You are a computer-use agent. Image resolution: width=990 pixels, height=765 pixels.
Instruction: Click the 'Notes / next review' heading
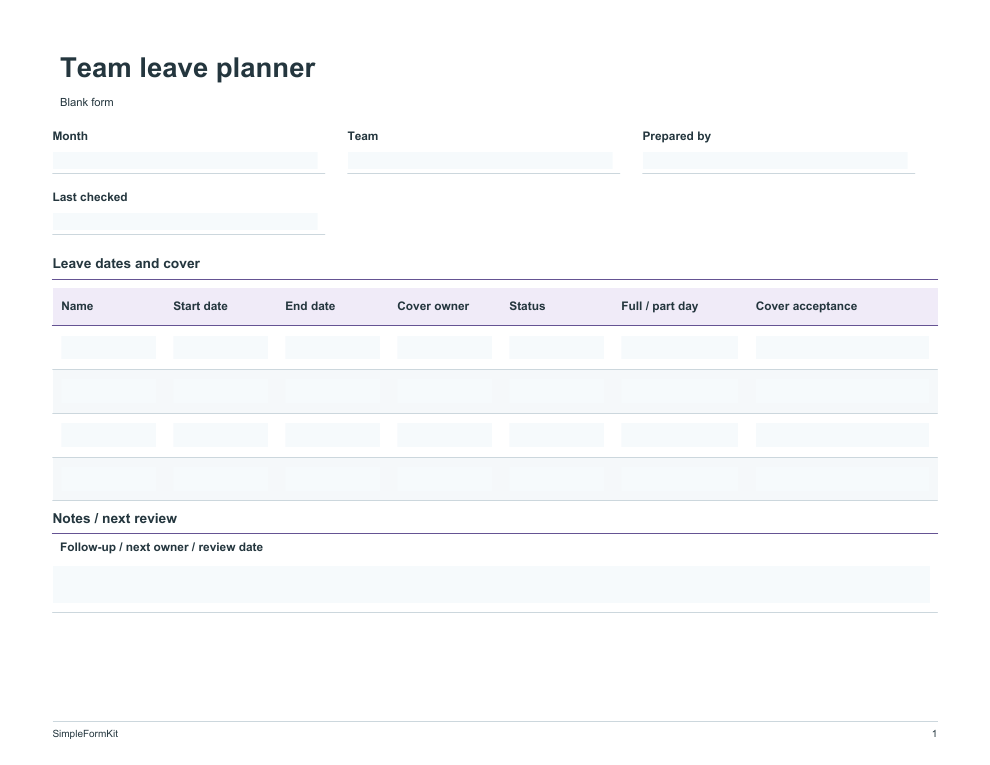pyautogui.click(x=115, y=519)
